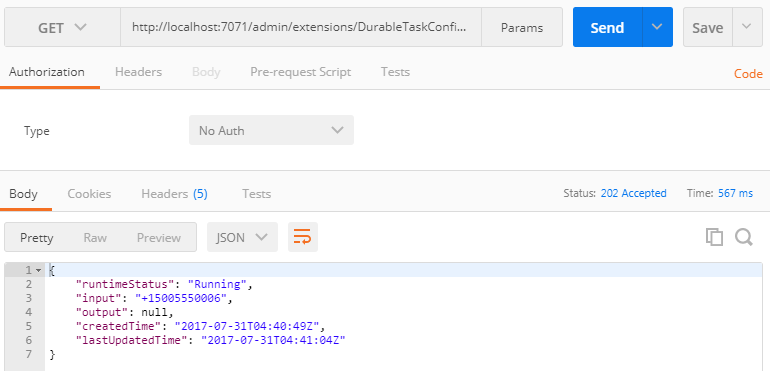The image size is (770, 371).
Task: Click the request URL field
Action: 301,28
